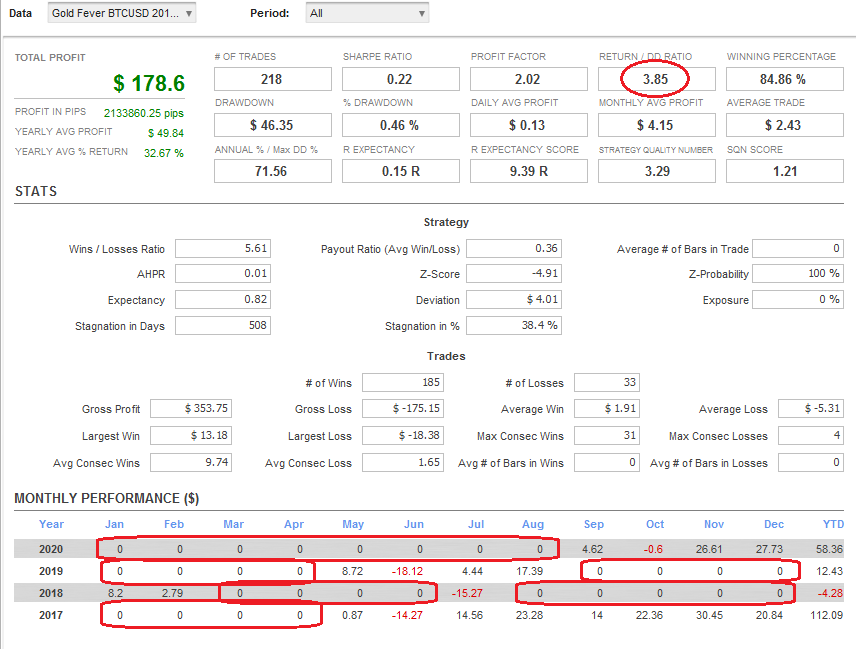Click 2017 November value 30.45
This screenshot has width=856, height=649.
[709, 615]
